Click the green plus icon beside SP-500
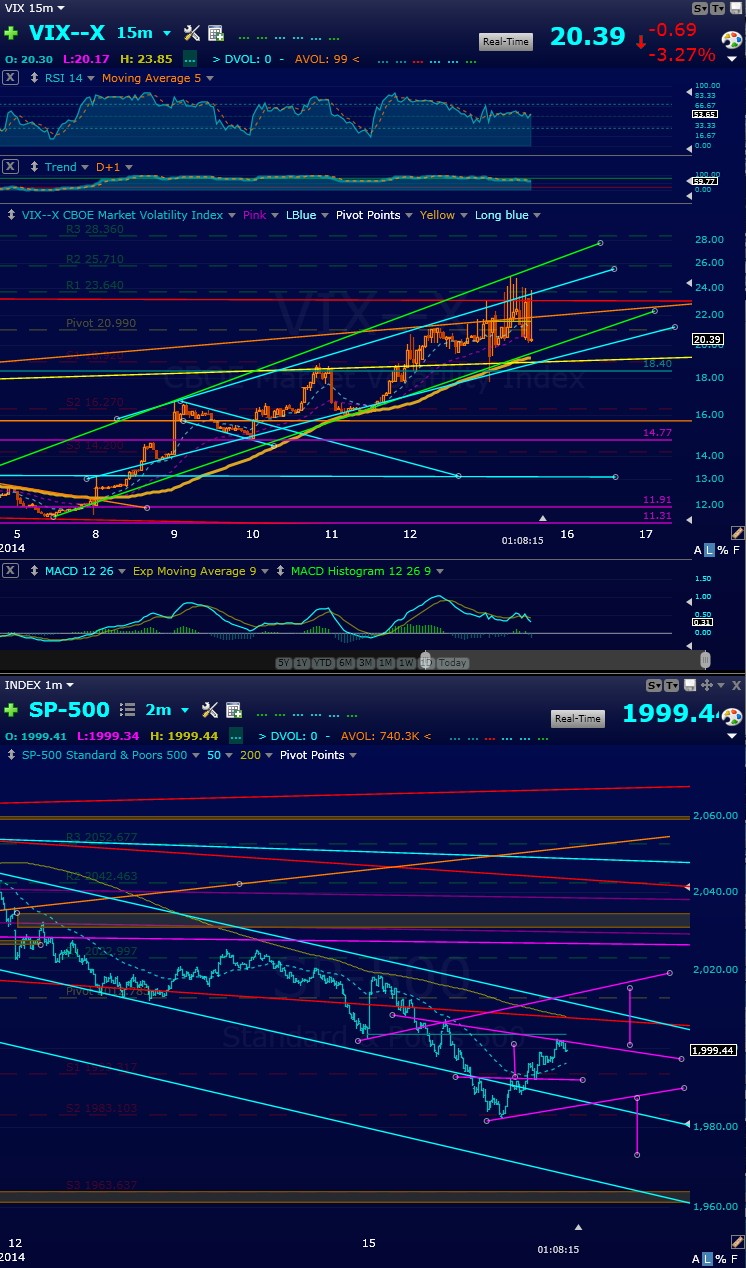This screenshot has width=746, height=1268. 11,710
